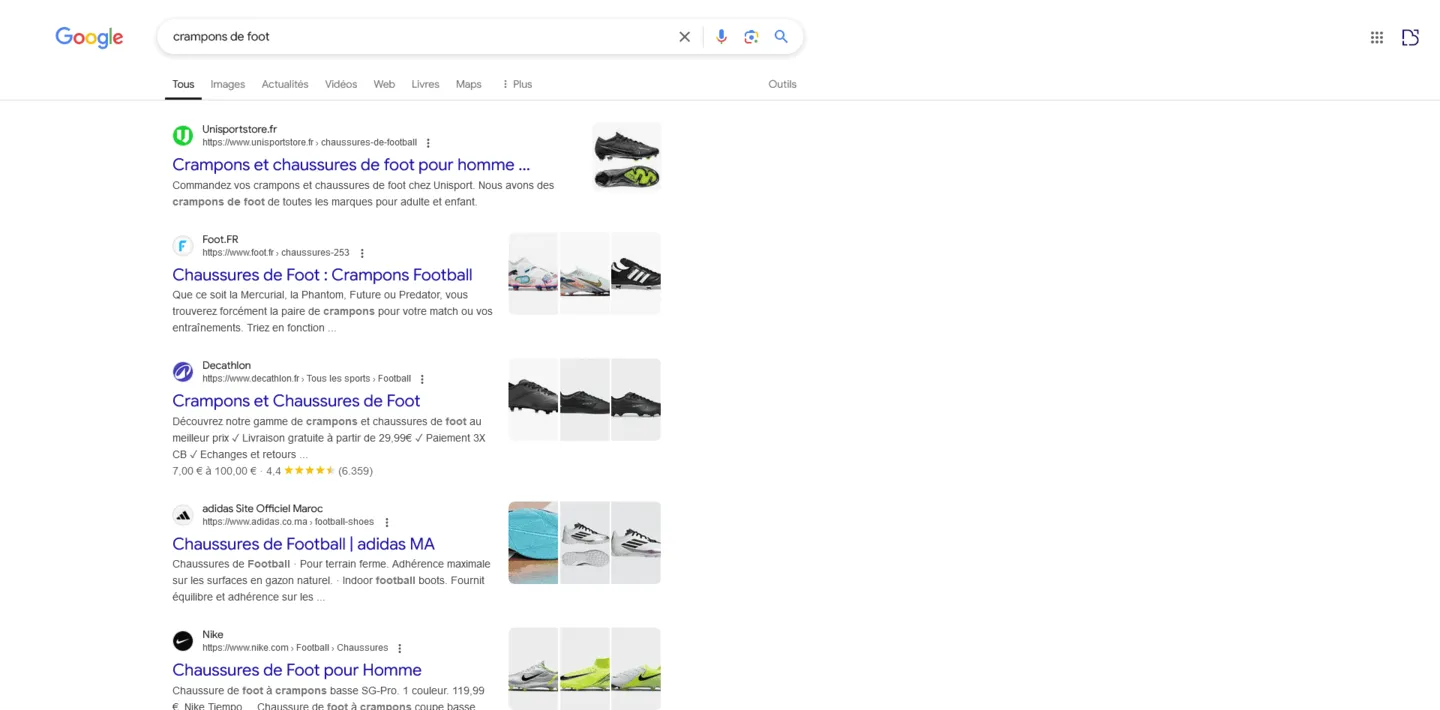
Task: Click the Foot.FR favicon
Action: pyautogui.click(x=183, y=245)
